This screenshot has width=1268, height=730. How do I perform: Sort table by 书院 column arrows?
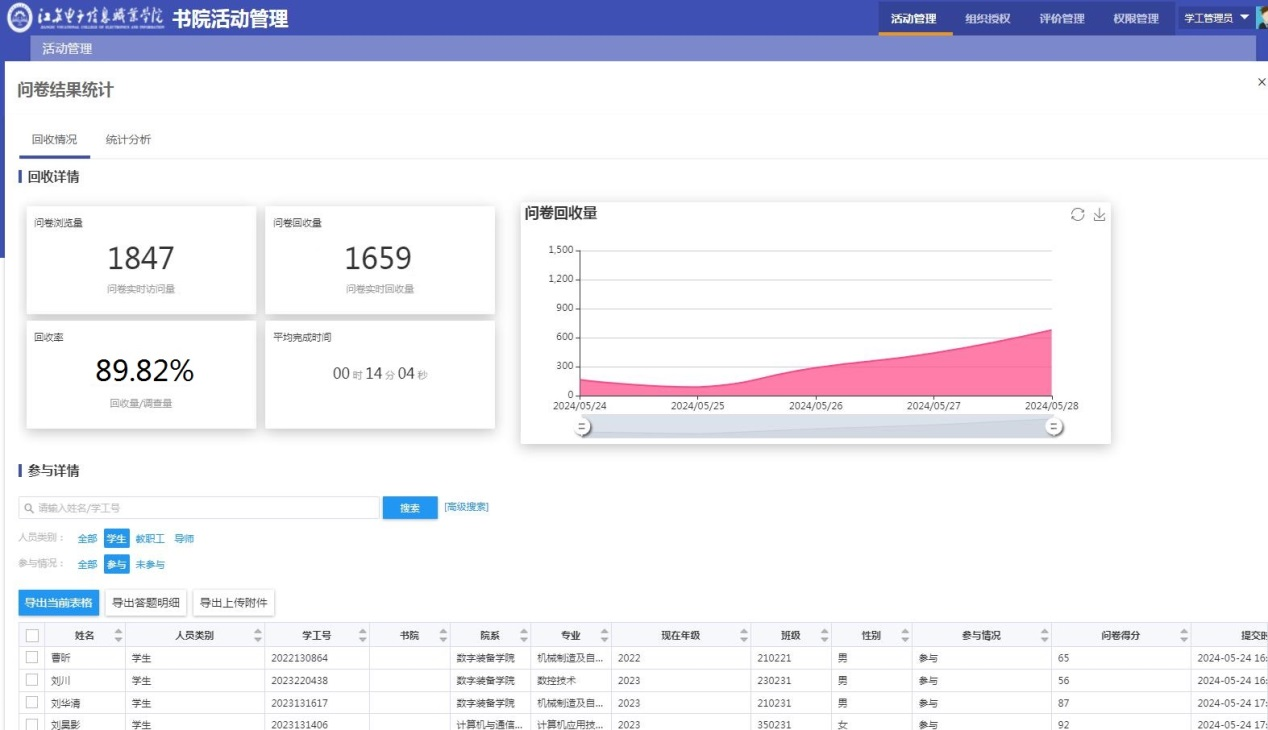pyautogui.click(x=442, y=635)
